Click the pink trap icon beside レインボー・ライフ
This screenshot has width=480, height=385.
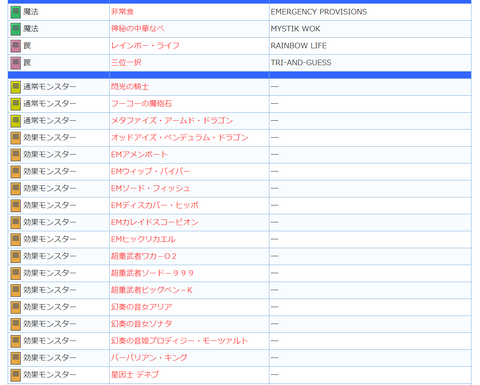[16, 46]
